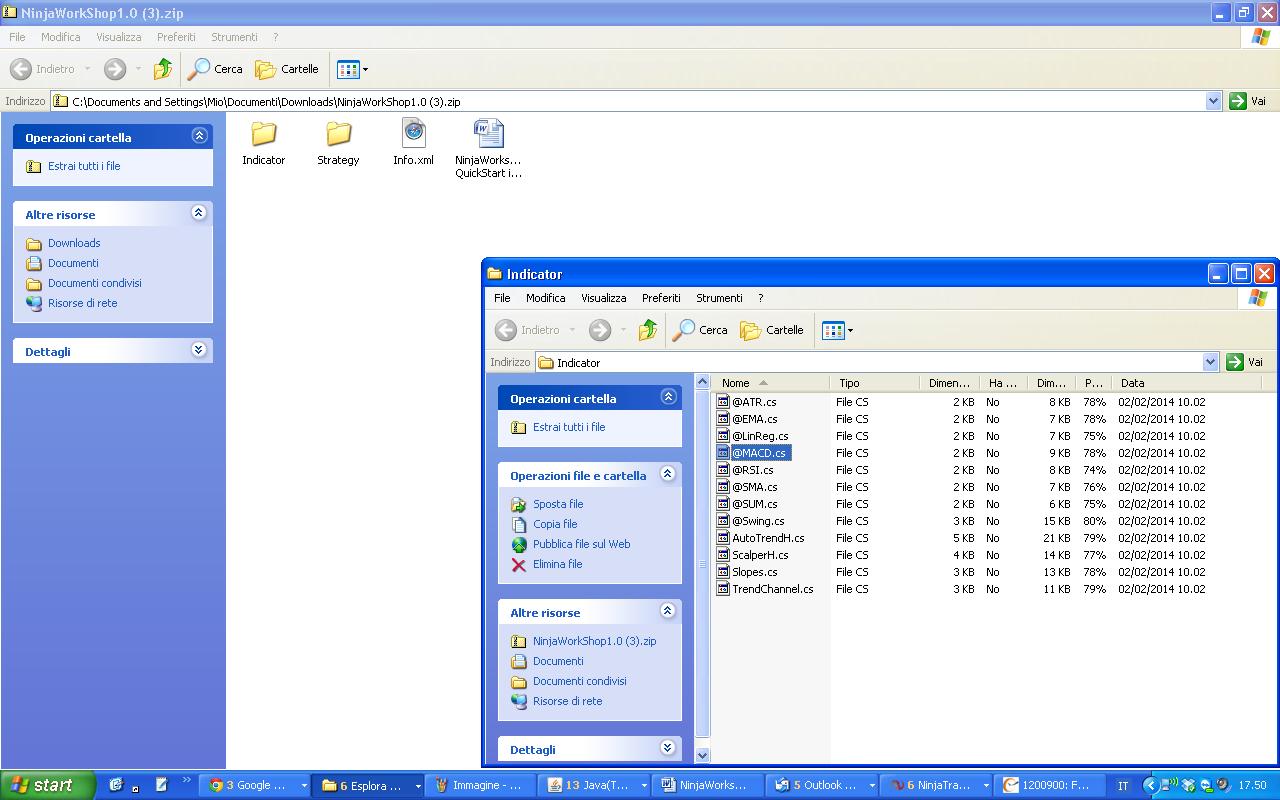
Task: Open Risorse di rete in the Indicator window sidebar
Action: click(567, 701)
